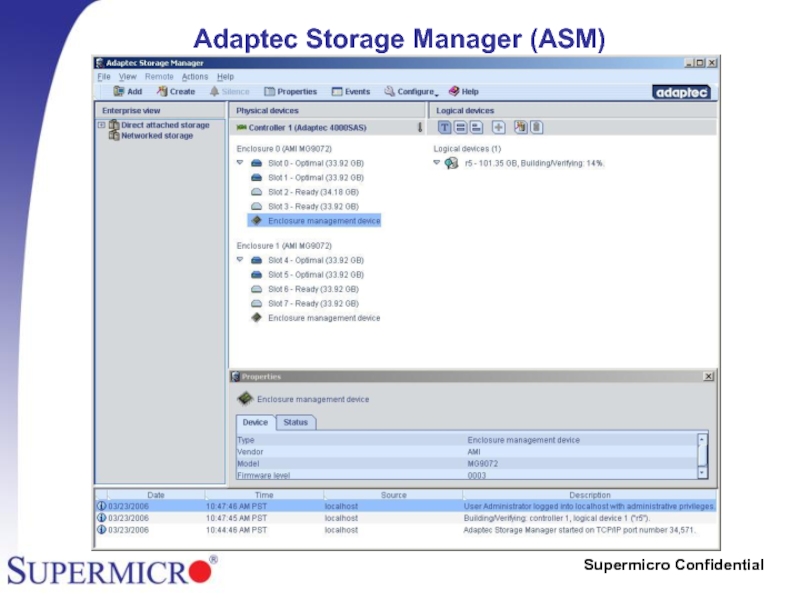Screen dimensions: 800x600
Task: Select Slot 1 - Optimal (33.92 GB)
Action: click(316, 178)
